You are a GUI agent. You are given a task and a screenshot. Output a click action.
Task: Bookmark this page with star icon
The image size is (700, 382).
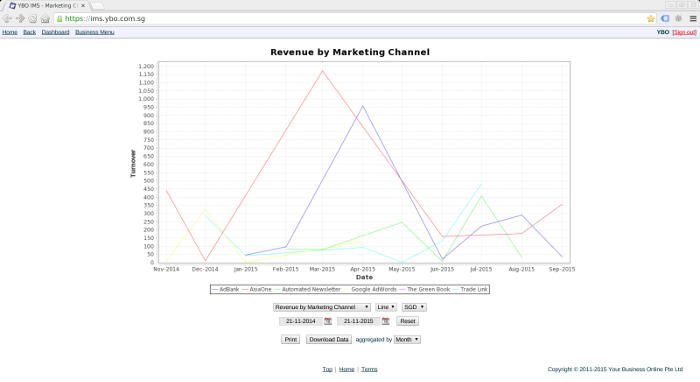pyautogui.click(x=650, y=19)
